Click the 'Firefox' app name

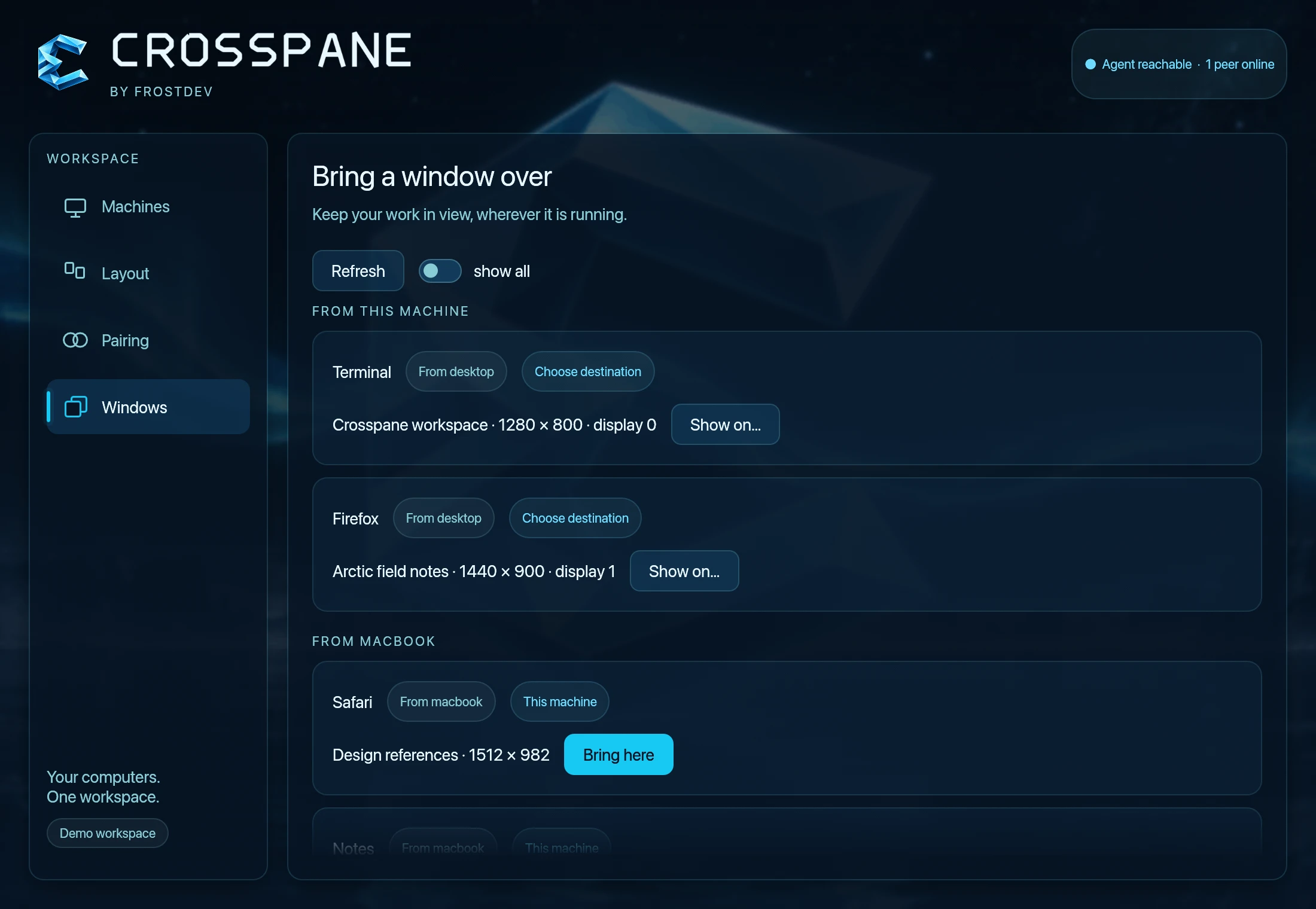coord(355,518)
